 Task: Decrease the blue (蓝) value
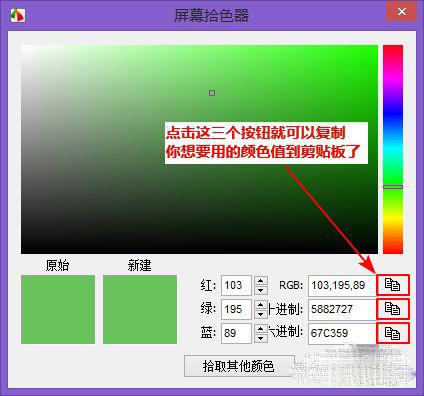(x=261, y=338)
